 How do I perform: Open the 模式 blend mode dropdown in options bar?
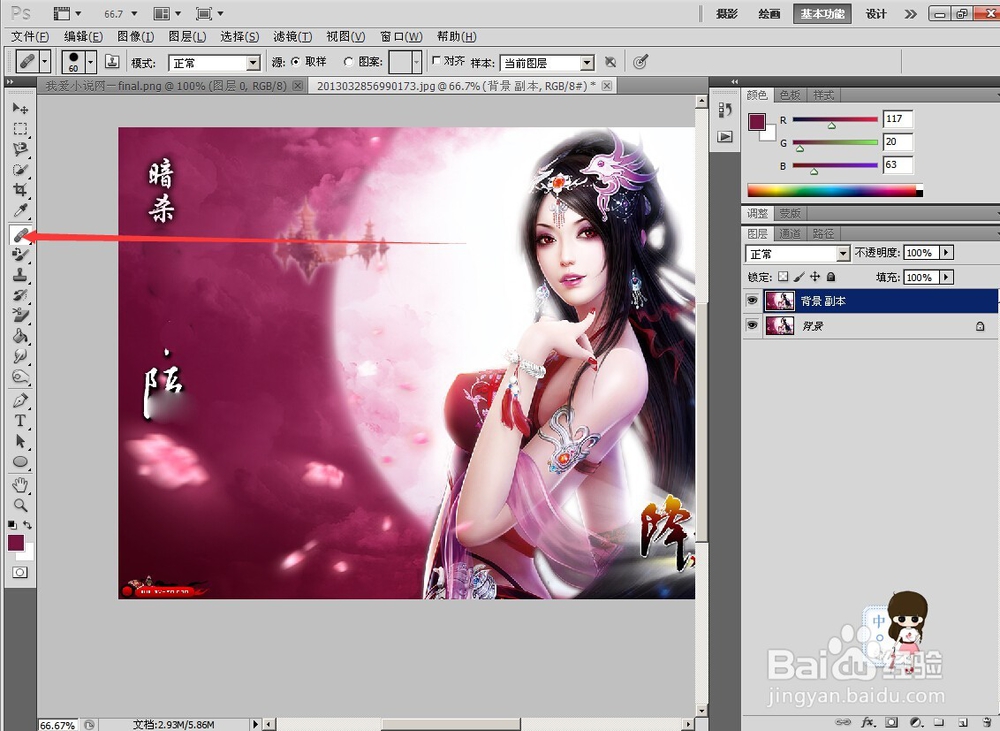[x=214, y=63]
